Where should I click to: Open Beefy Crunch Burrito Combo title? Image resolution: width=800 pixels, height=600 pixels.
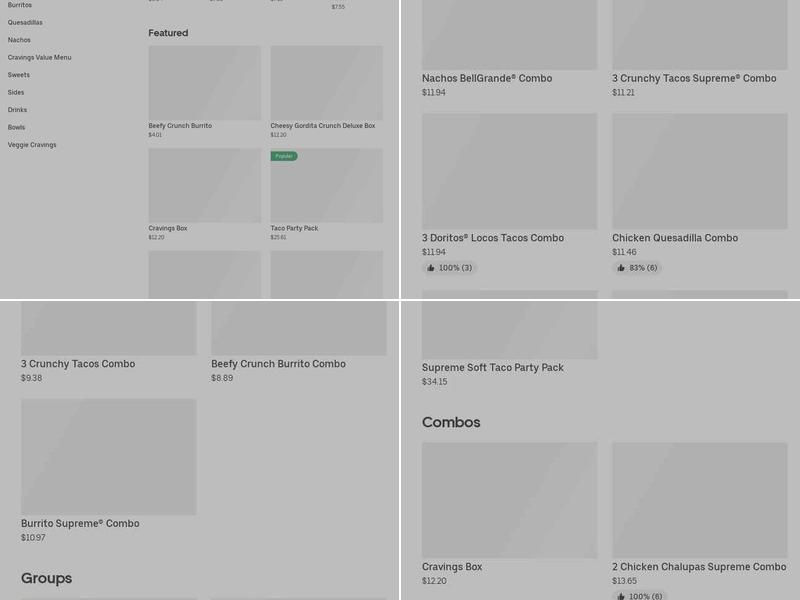pos(279,364)
